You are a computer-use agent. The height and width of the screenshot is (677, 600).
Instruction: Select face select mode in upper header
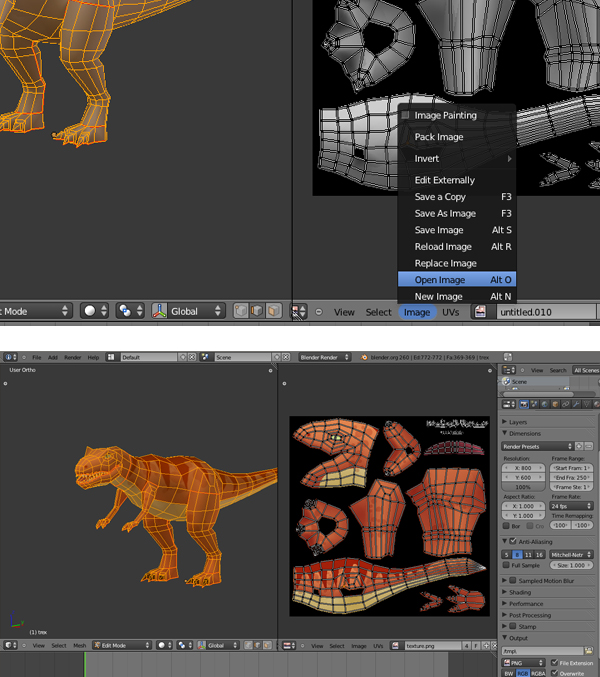pos(274,311)
